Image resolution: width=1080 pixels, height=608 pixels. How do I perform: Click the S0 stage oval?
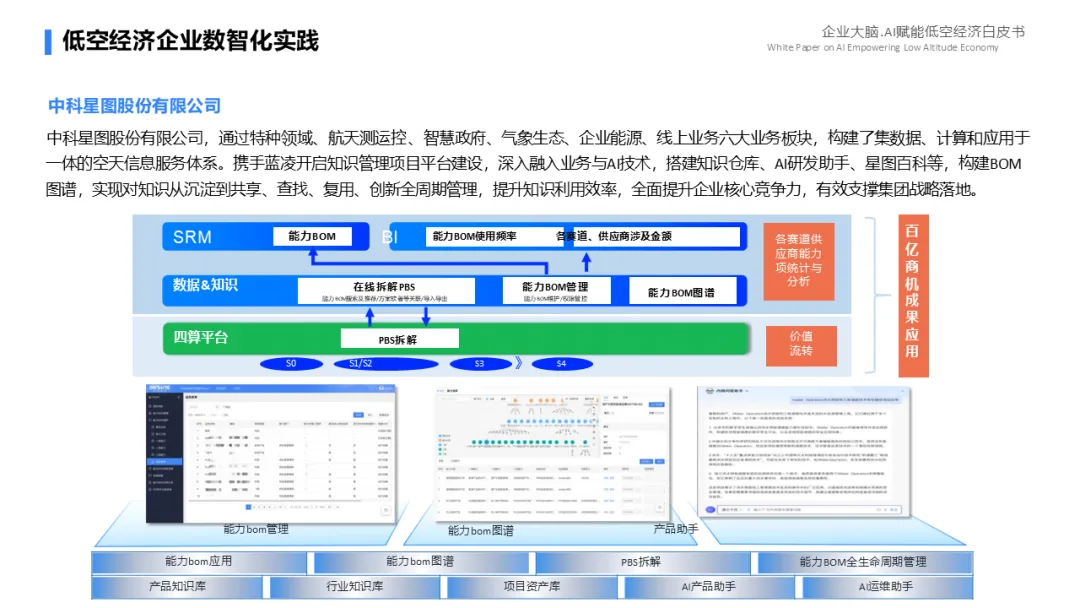[291, 364]
